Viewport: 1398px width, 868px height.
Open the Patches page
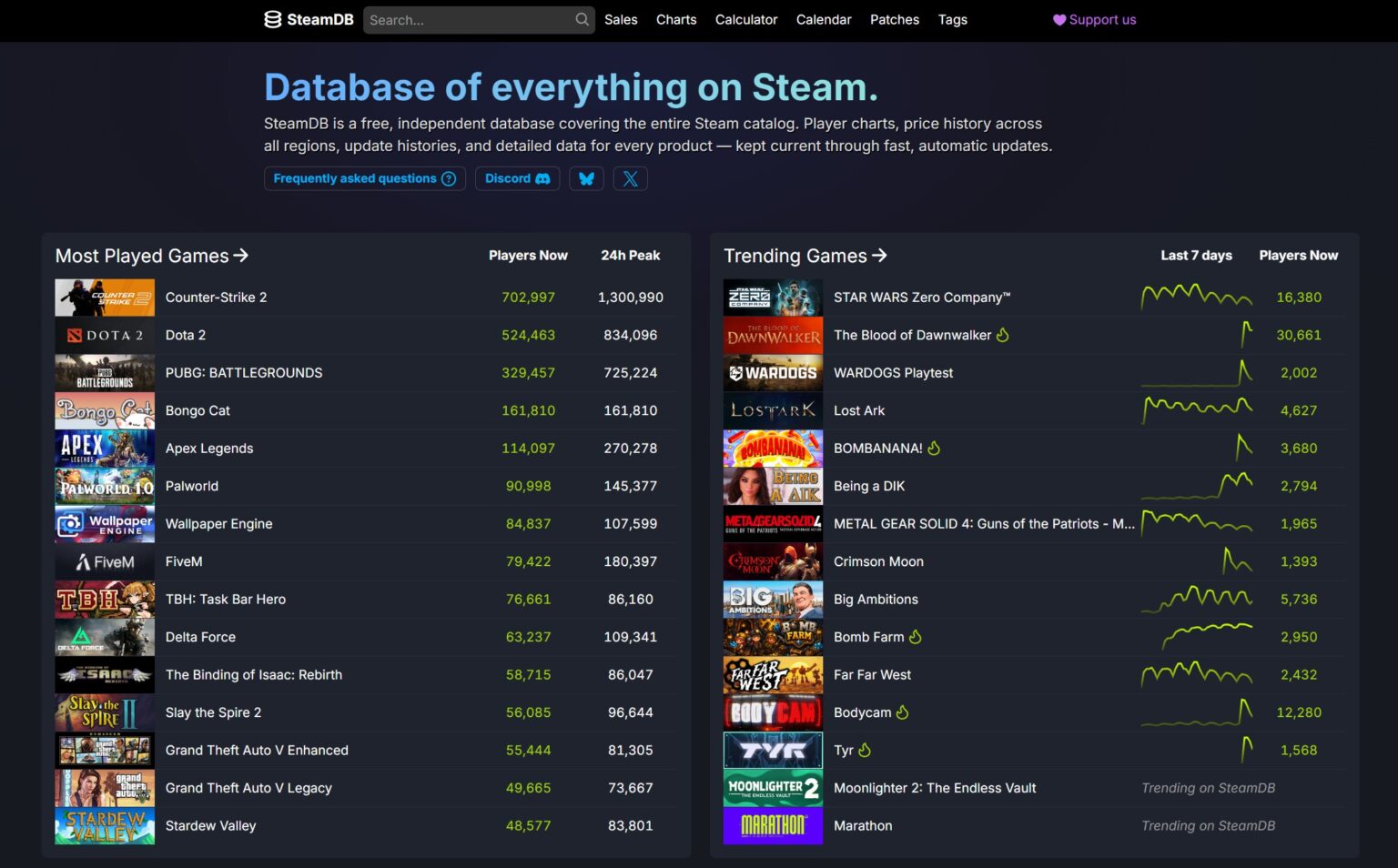(895, 19)
